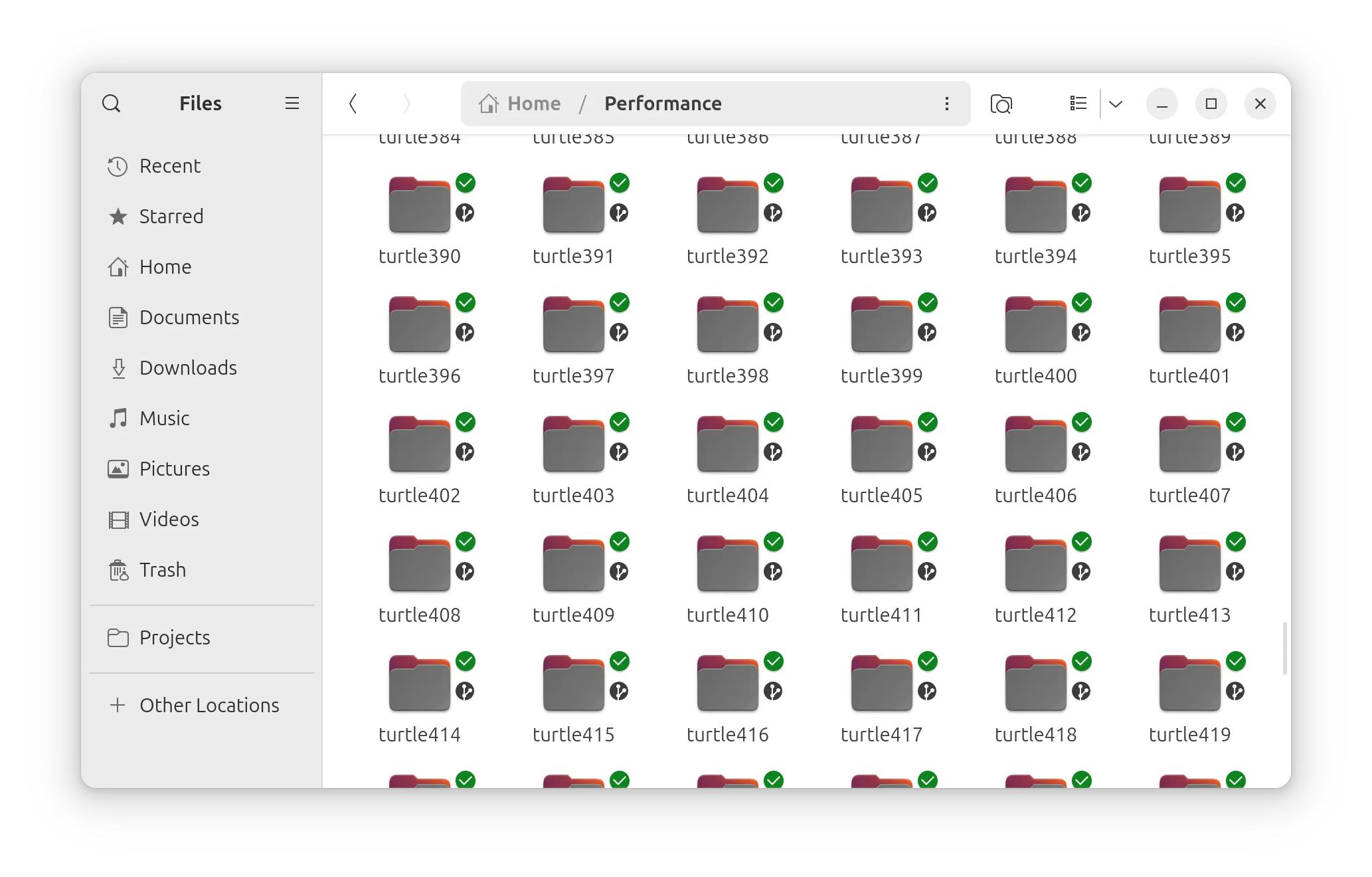Click the green checkmark emblem on turtle393

[928, 183]
